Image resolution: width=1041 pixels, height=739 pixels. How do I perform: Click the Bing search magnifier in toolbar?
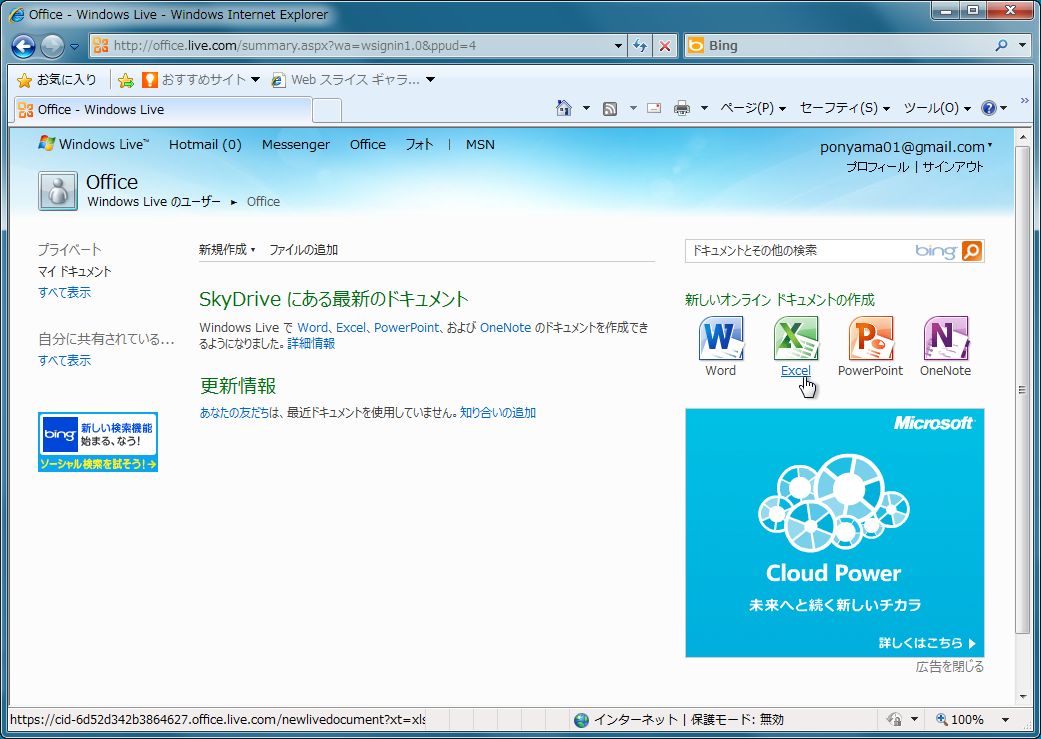click(1002, 45)
